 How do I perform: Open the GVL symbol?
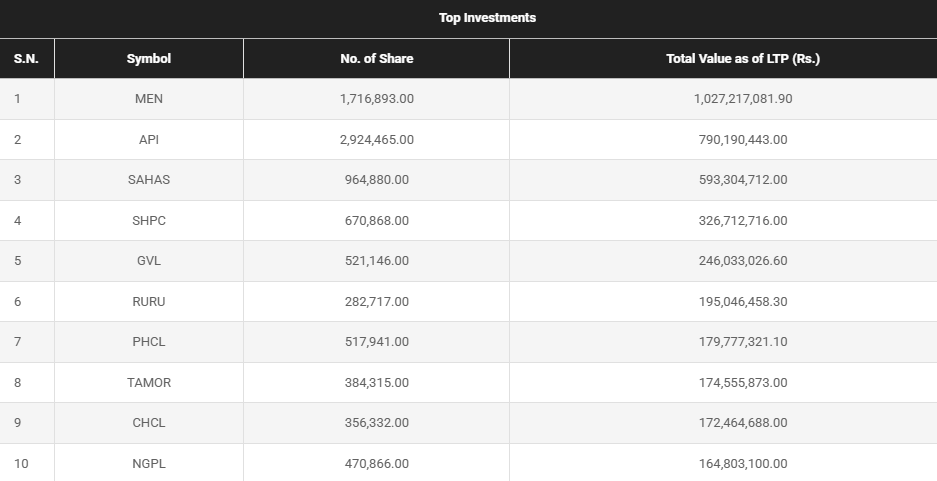(148, 261)
